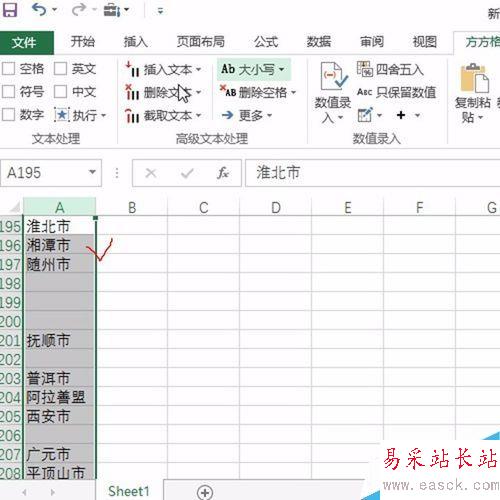
Task: Click the fx insert function icon
Action: click(x=223, y=173)
